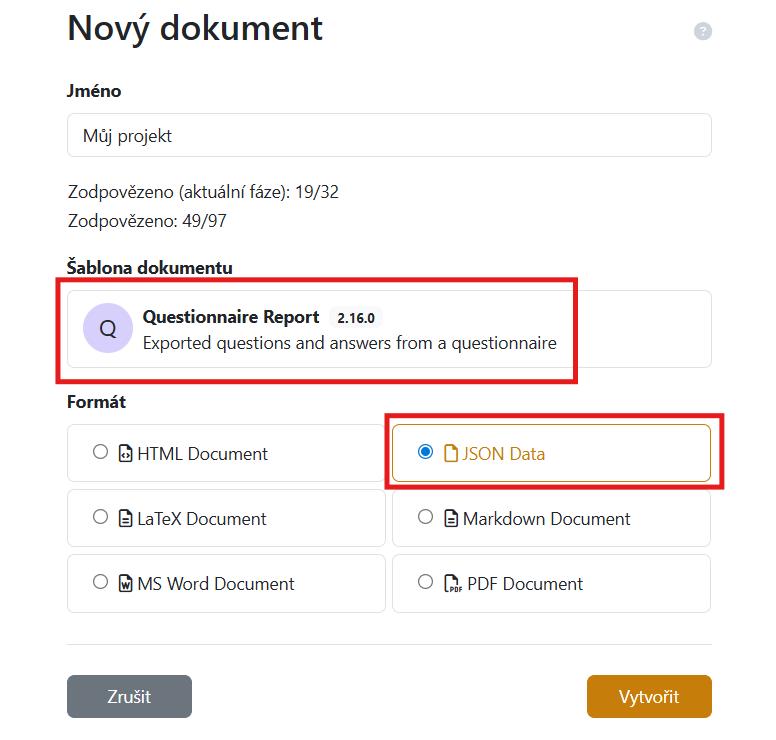Click the purple Q template avatar icon
Viewport: 776px width, 740px height.
pyautogui.click(x=108, y=329)
